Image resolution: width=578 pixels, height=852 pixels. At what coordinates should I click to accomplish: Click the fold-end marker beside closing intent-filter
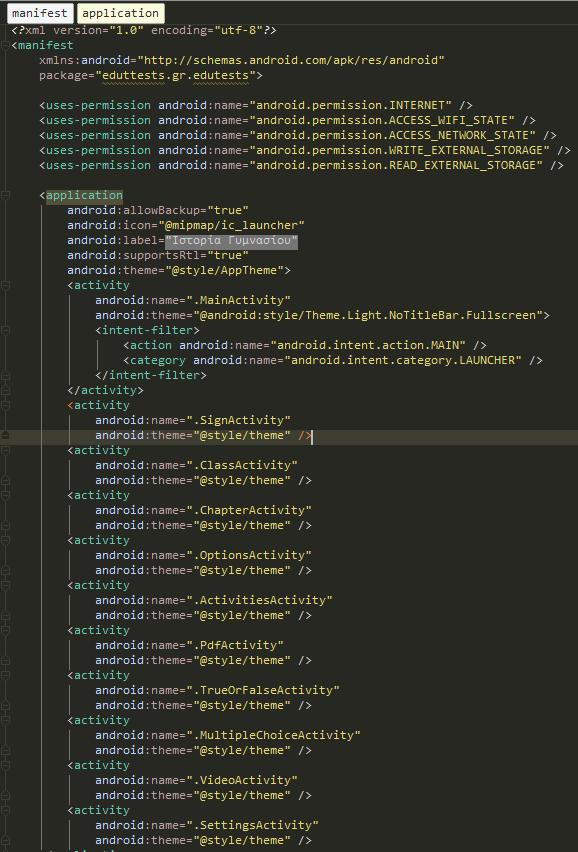coord(5,375)
